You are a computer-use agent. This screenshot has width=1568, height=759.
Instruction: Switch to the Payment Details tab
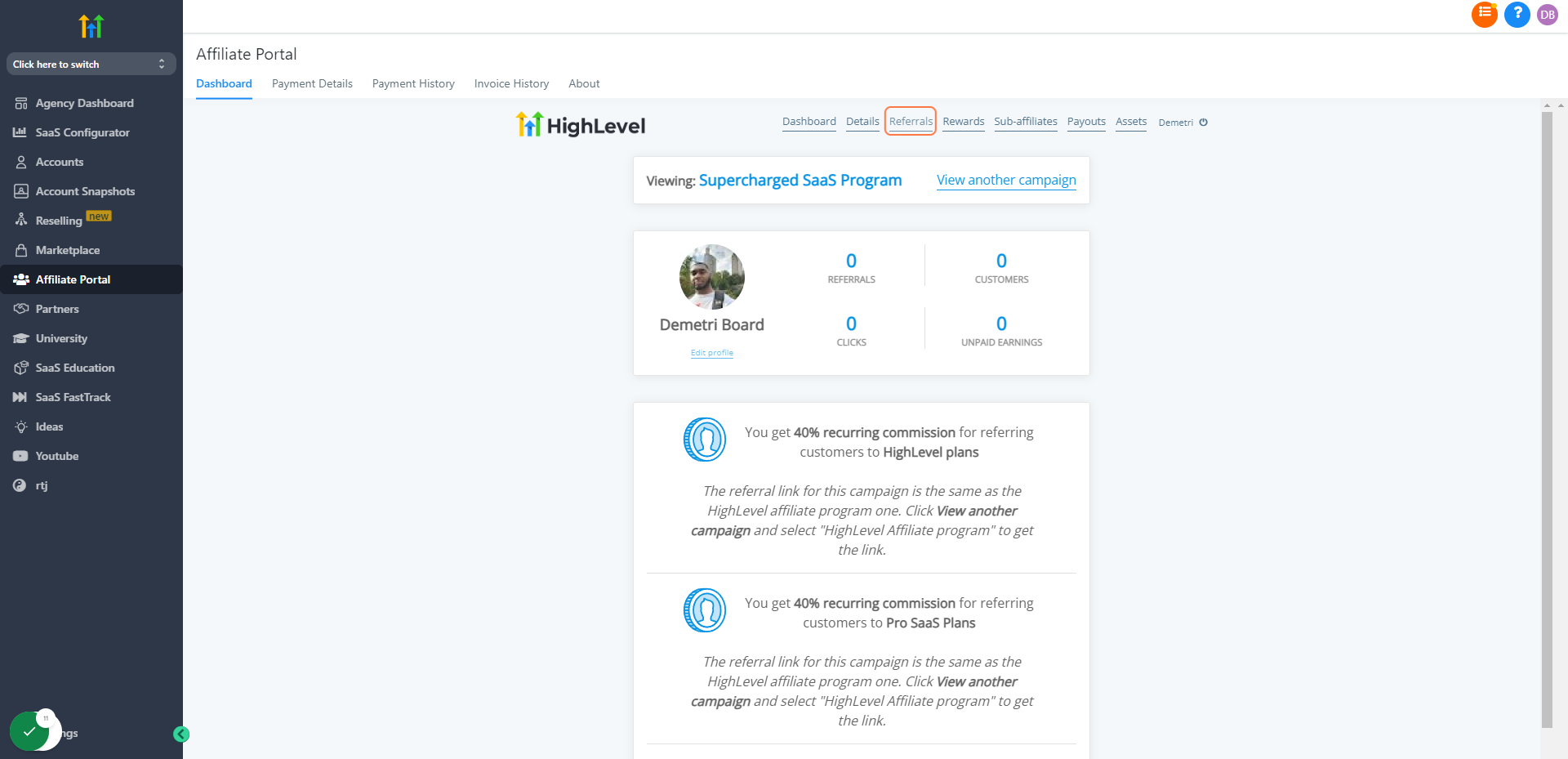click(x=312, y=83)
